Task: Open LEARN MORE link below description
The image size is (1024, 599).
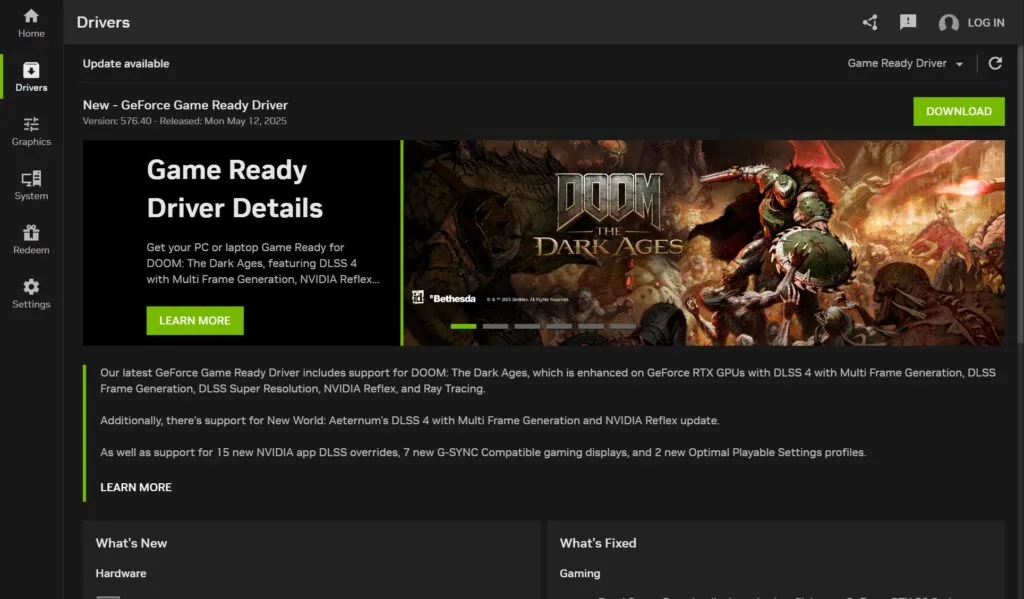Action: tap(136, 487)
